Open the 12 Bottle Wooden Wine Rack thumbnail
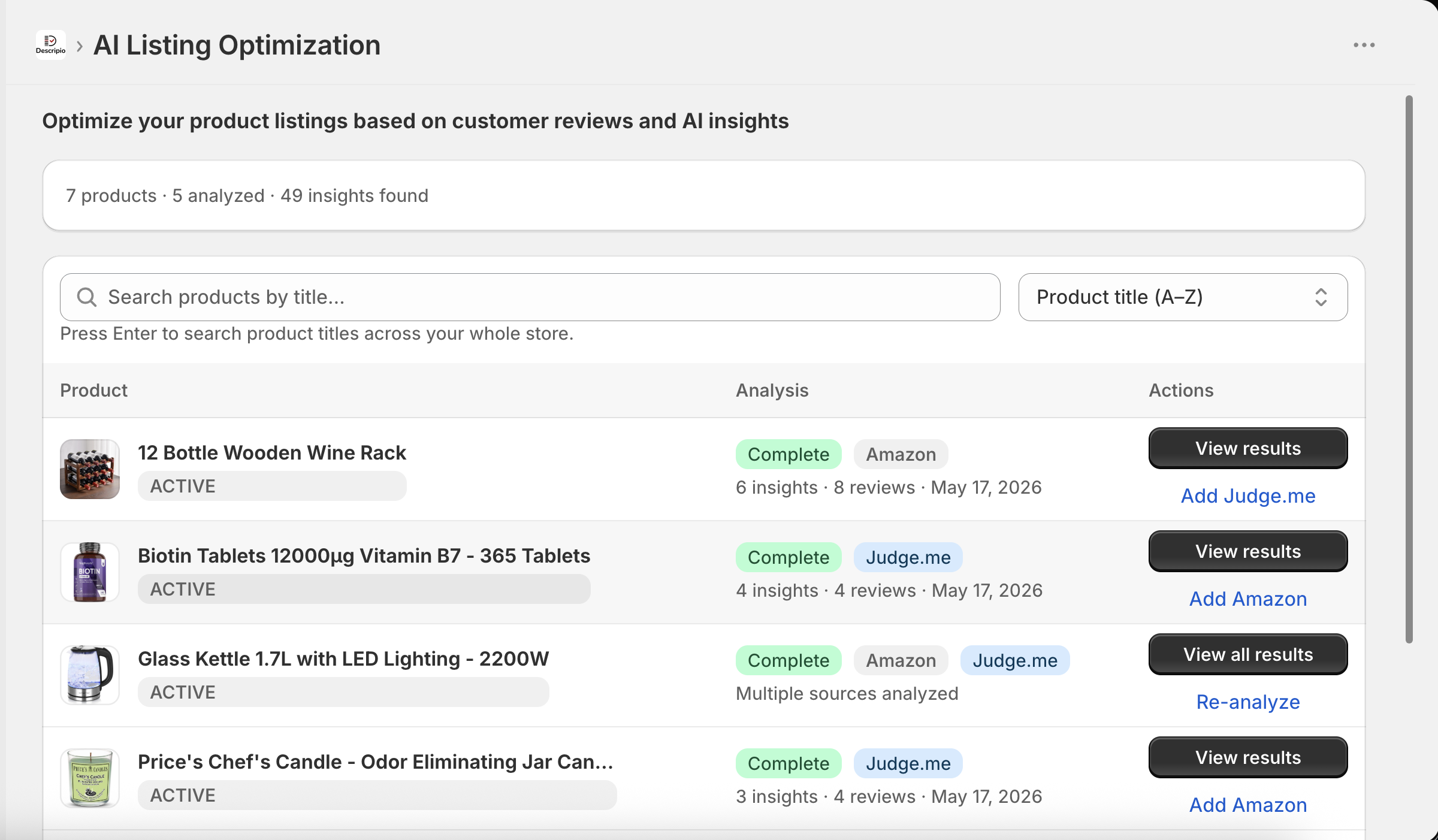 tap(90, 469)
